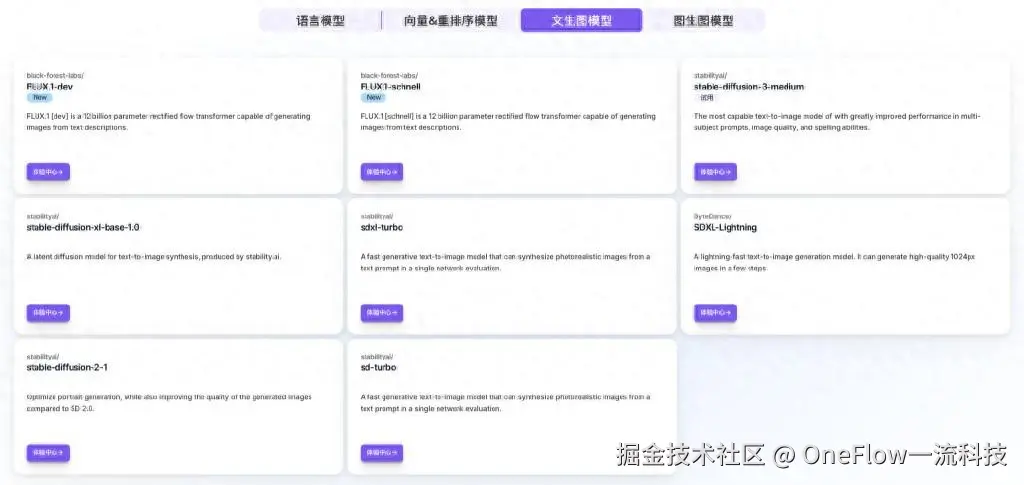
Task: Click the ByteDance/ publisher label
Action: pyautogui.click(x=712, y=216)
